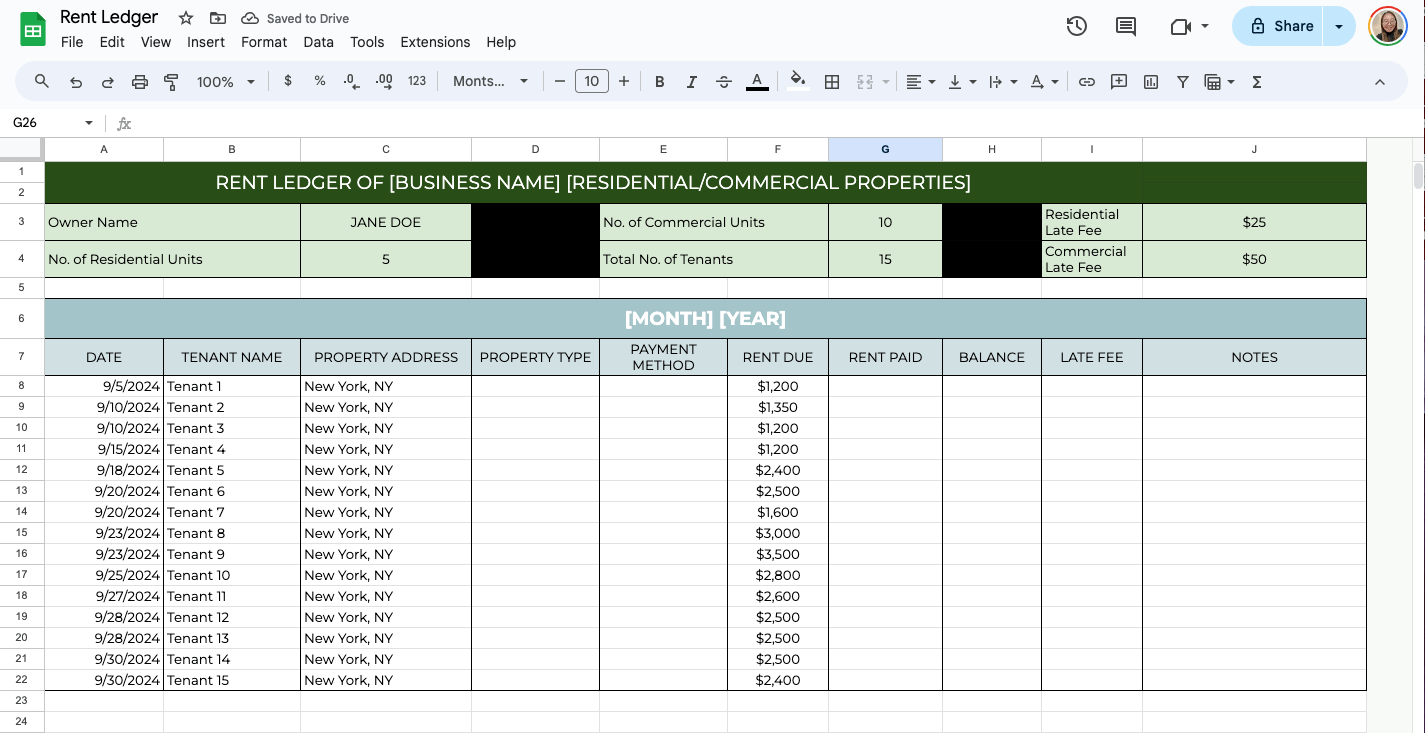Activate the Paint format tool
Image resolution: width=1425 pixels, height=733 pixels.
tap(171, 81)
